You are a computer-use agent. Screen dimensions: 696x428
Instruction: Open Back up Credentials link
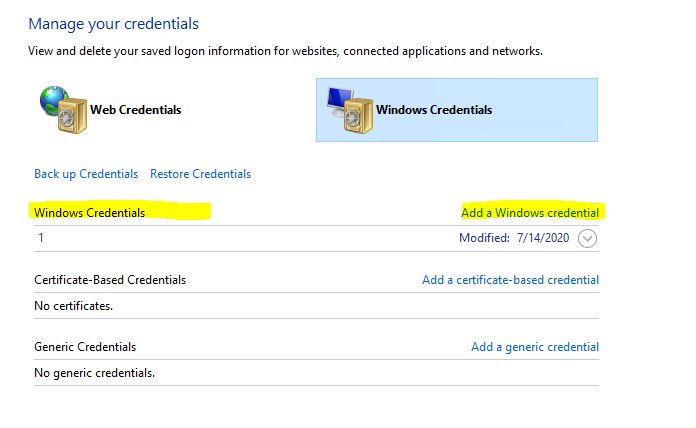click(86, 174)
